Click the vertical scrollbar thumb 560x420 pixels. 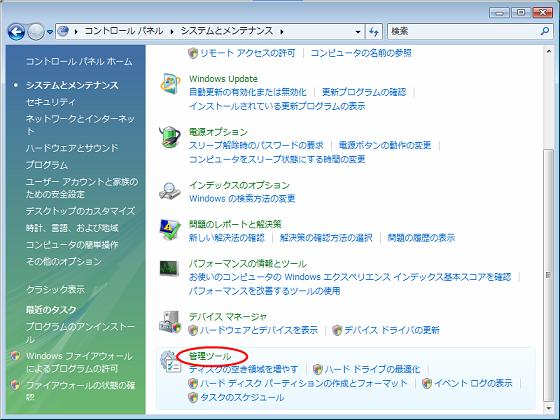click(548, 275)
